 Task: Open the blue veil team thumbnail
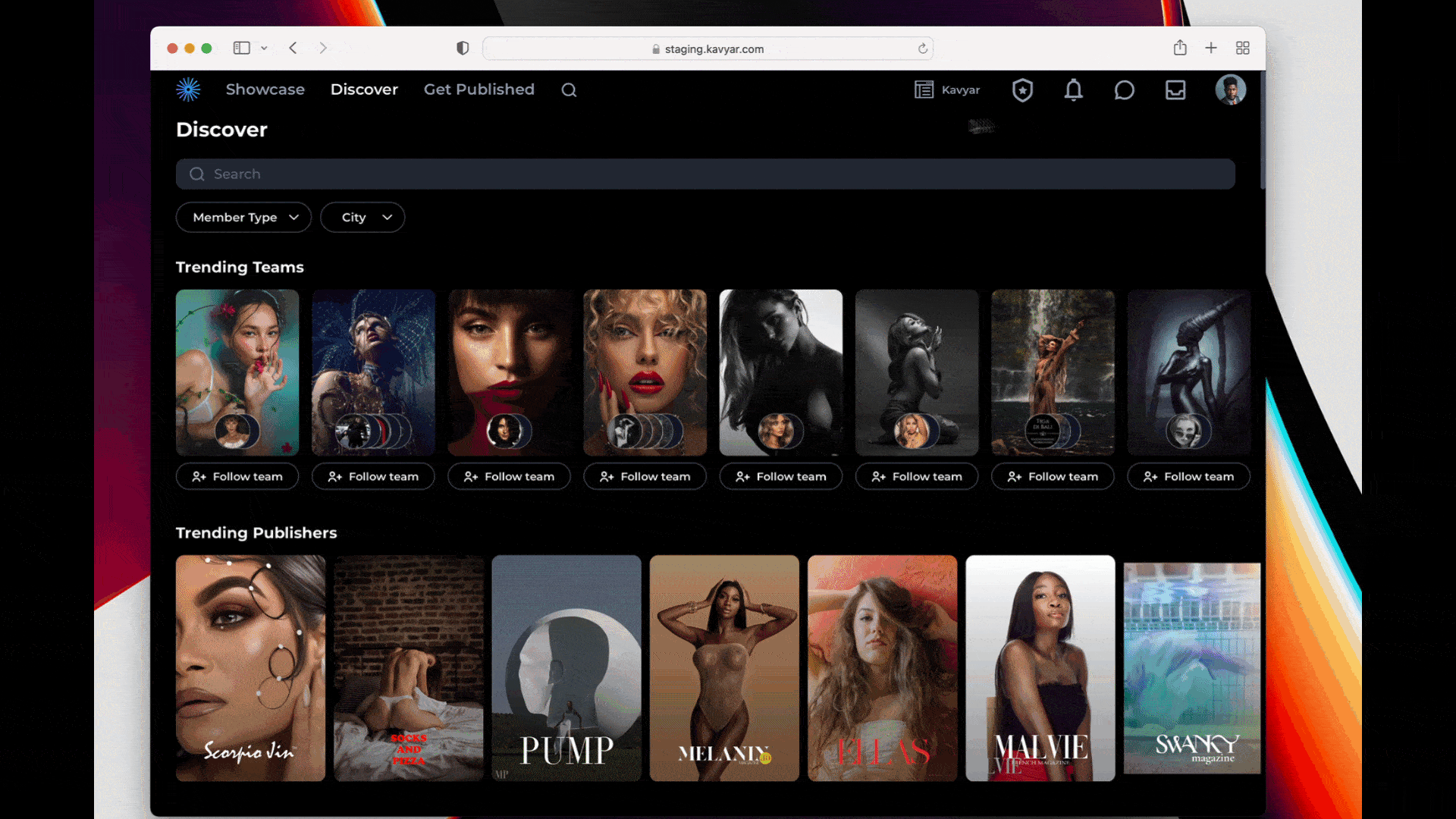(x=373, y=372)
